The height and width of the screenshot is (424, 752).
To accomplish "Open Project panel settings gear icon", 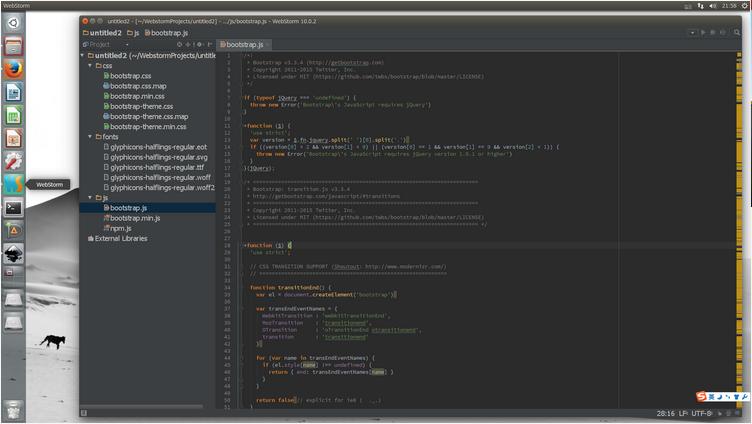I will (200, 45).
